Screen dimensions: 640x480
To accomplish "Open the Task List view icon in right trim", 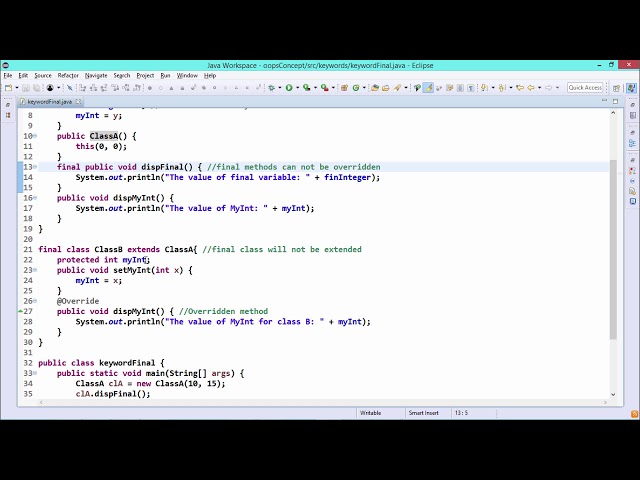I will pyautogui.click(x=632, y=116).
